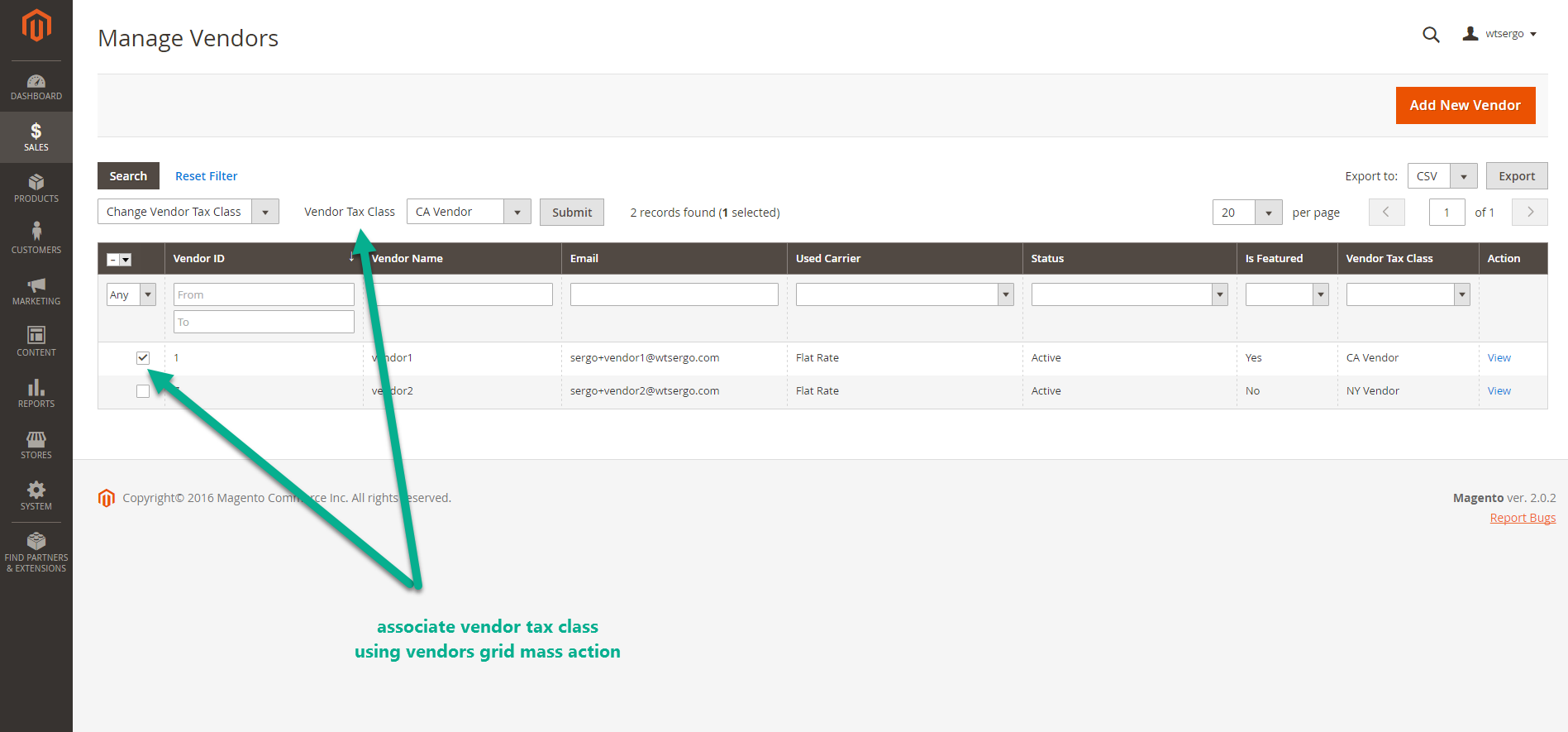The width and height of the screenshot is (1568, 732).
Task: Submit the mass action
Action: coord(572,213)
